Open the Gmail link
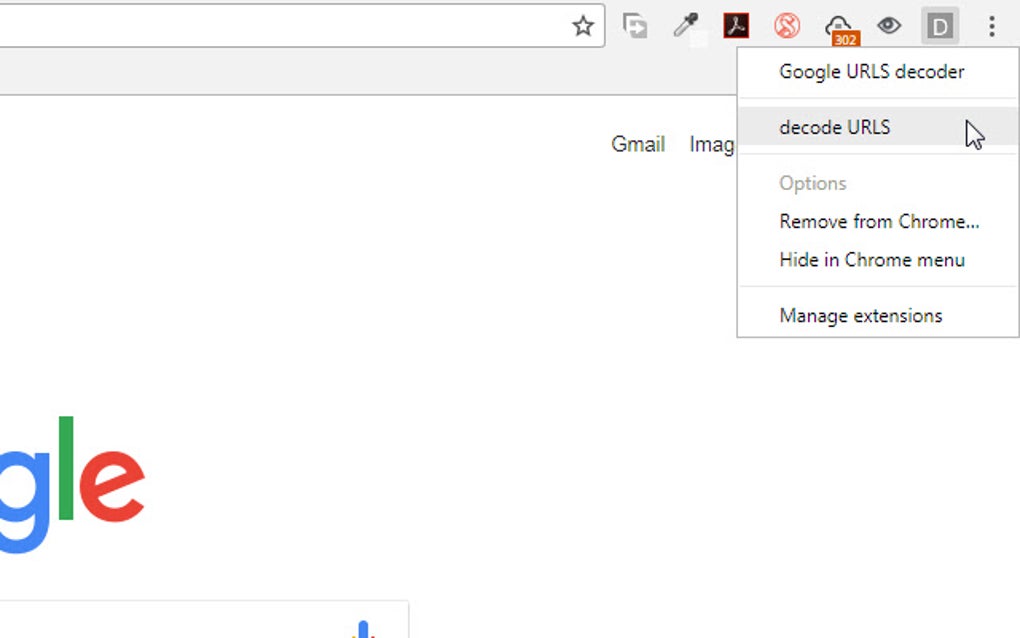 (638, 144)
